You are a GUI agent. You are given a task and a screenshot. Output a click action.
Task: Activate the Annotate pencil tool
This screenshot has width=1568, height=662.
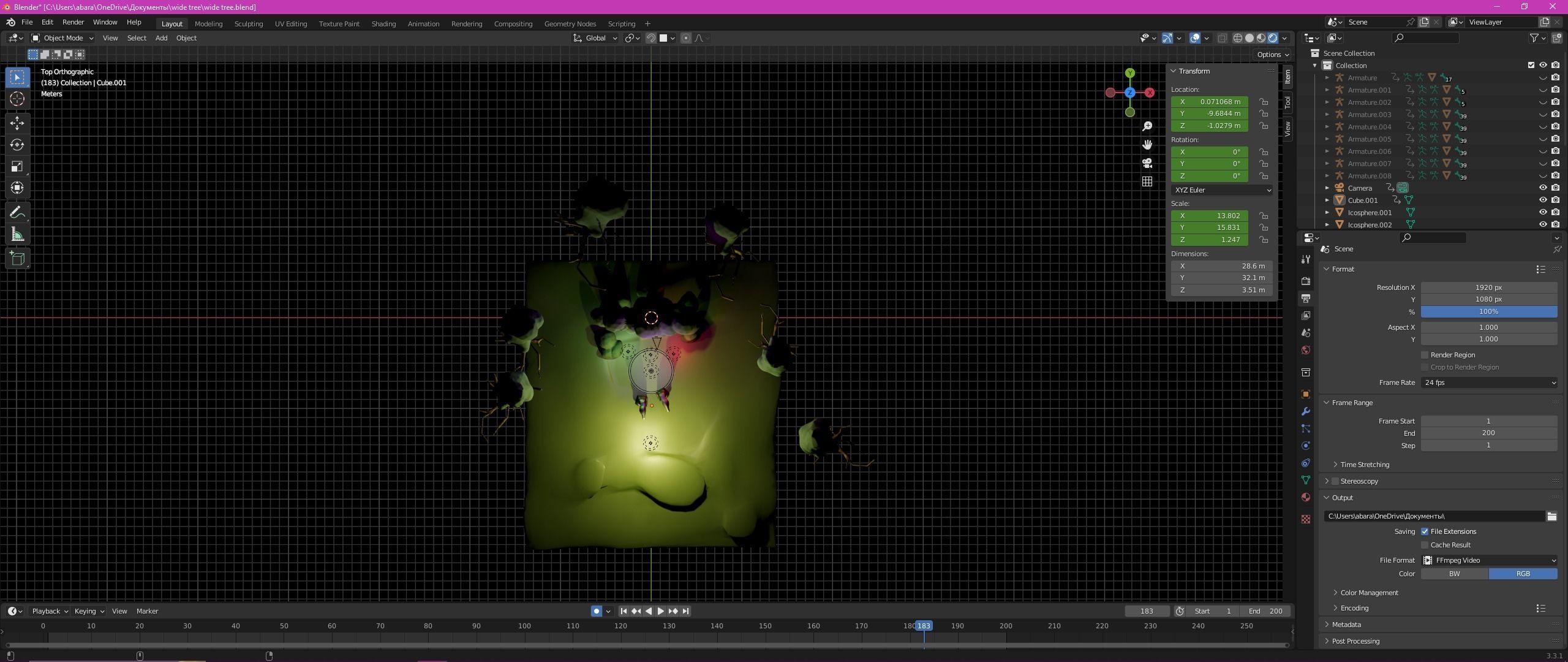coord(17,213)
